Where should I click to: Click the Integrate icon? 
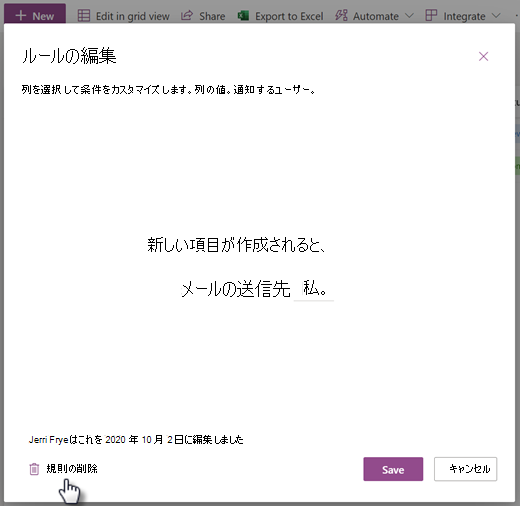431,15
